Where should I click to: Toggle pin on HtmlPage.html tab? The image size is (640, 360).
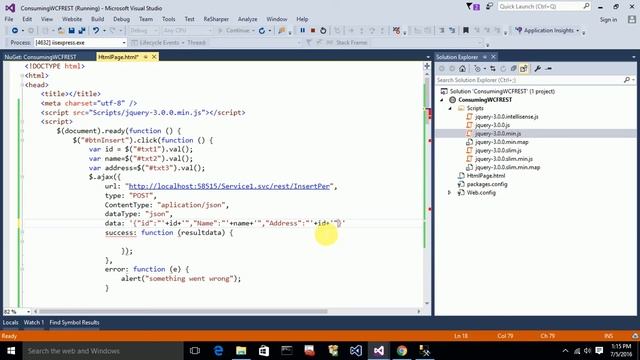point(145,57)
